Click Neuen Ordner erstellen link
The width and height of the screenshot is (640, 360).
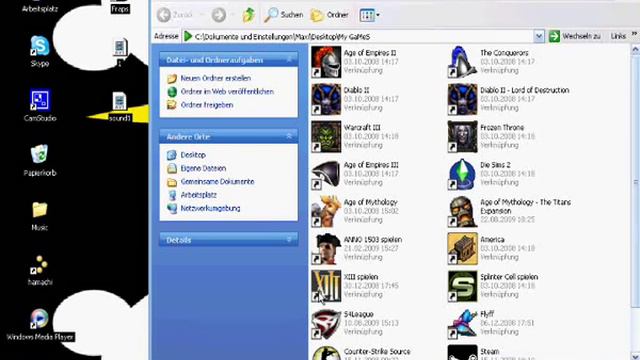216,78
